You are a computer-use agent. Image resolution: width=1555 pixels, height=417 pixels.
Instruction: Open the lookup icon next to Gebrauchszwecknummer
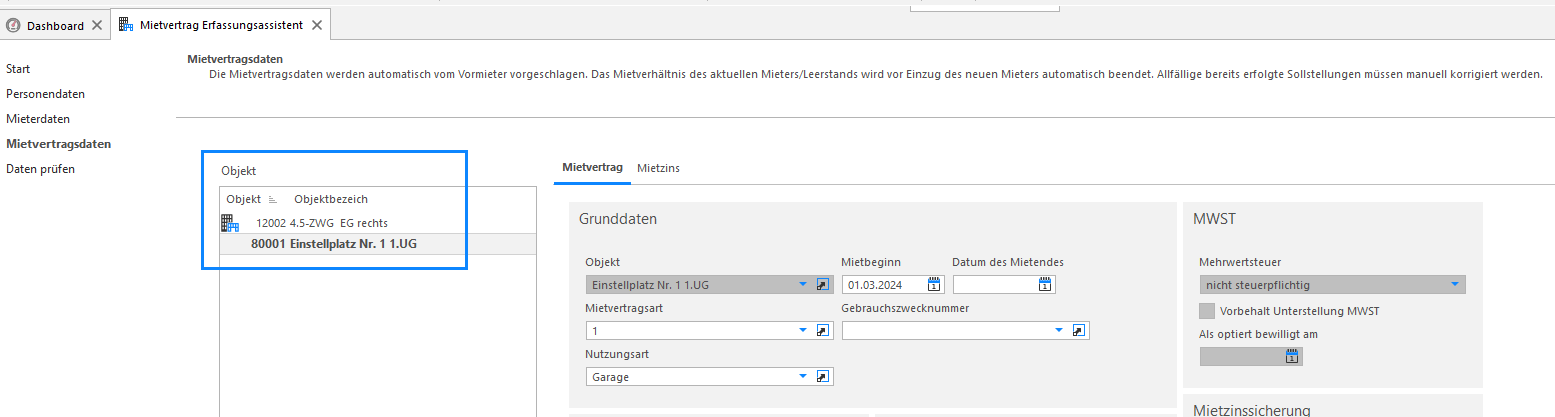point(1079,330)
